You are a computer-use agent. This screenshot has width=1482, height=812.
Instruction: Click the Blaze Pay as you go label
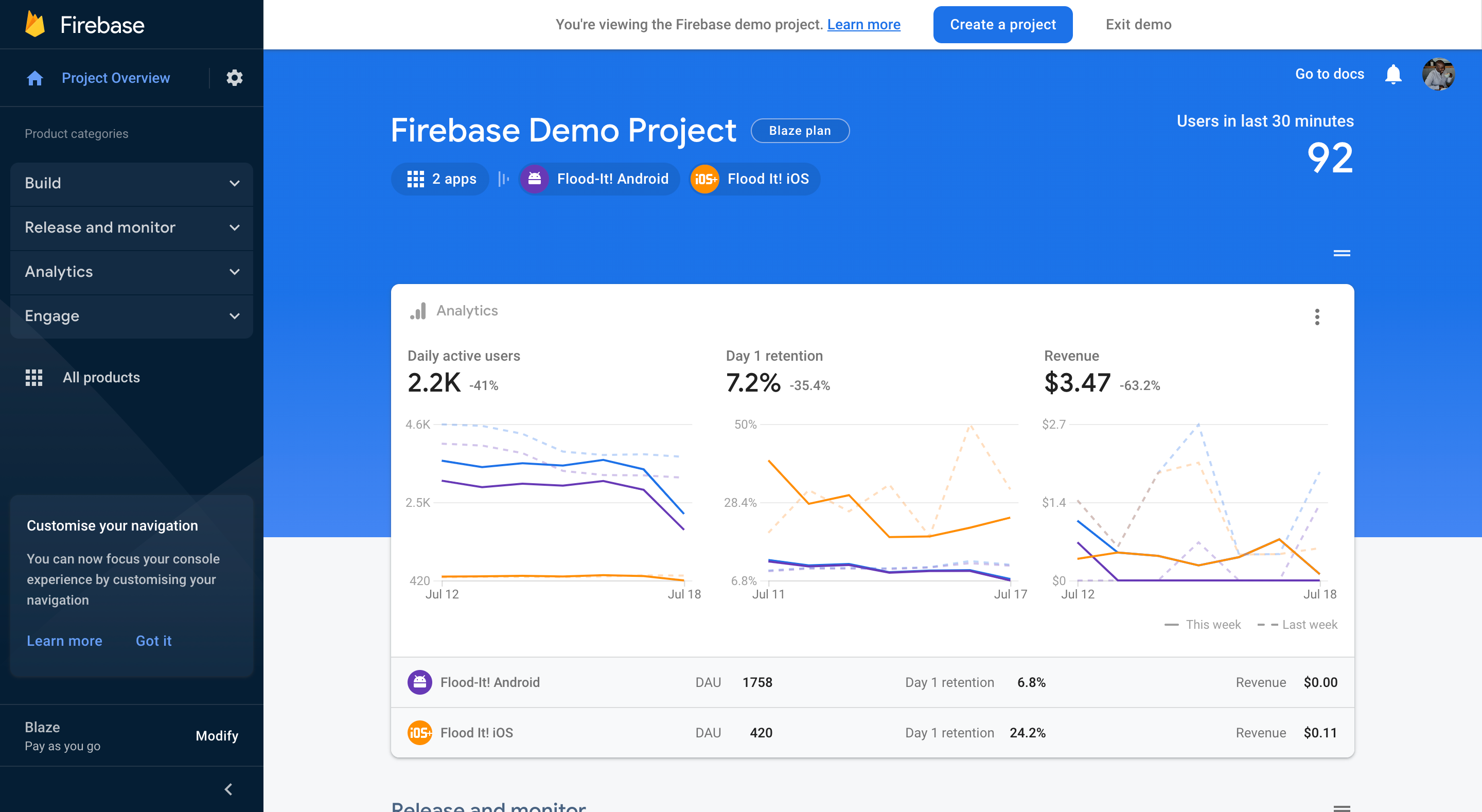tap(62, 736)
